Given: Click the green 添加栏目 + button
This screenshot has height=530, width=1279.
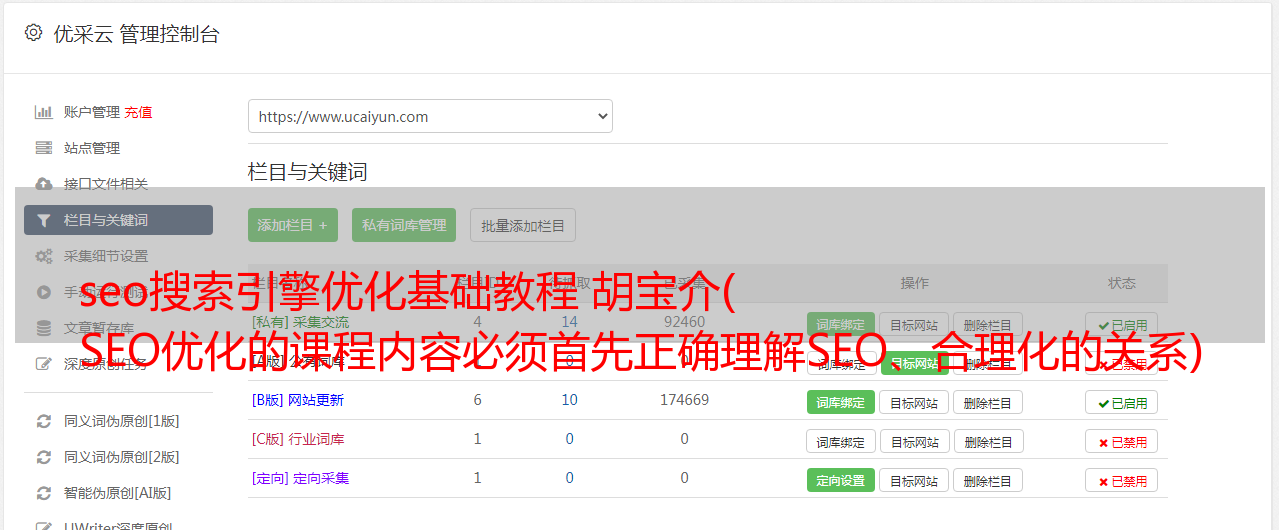Looking at the screenshot, I should (293, 225).
